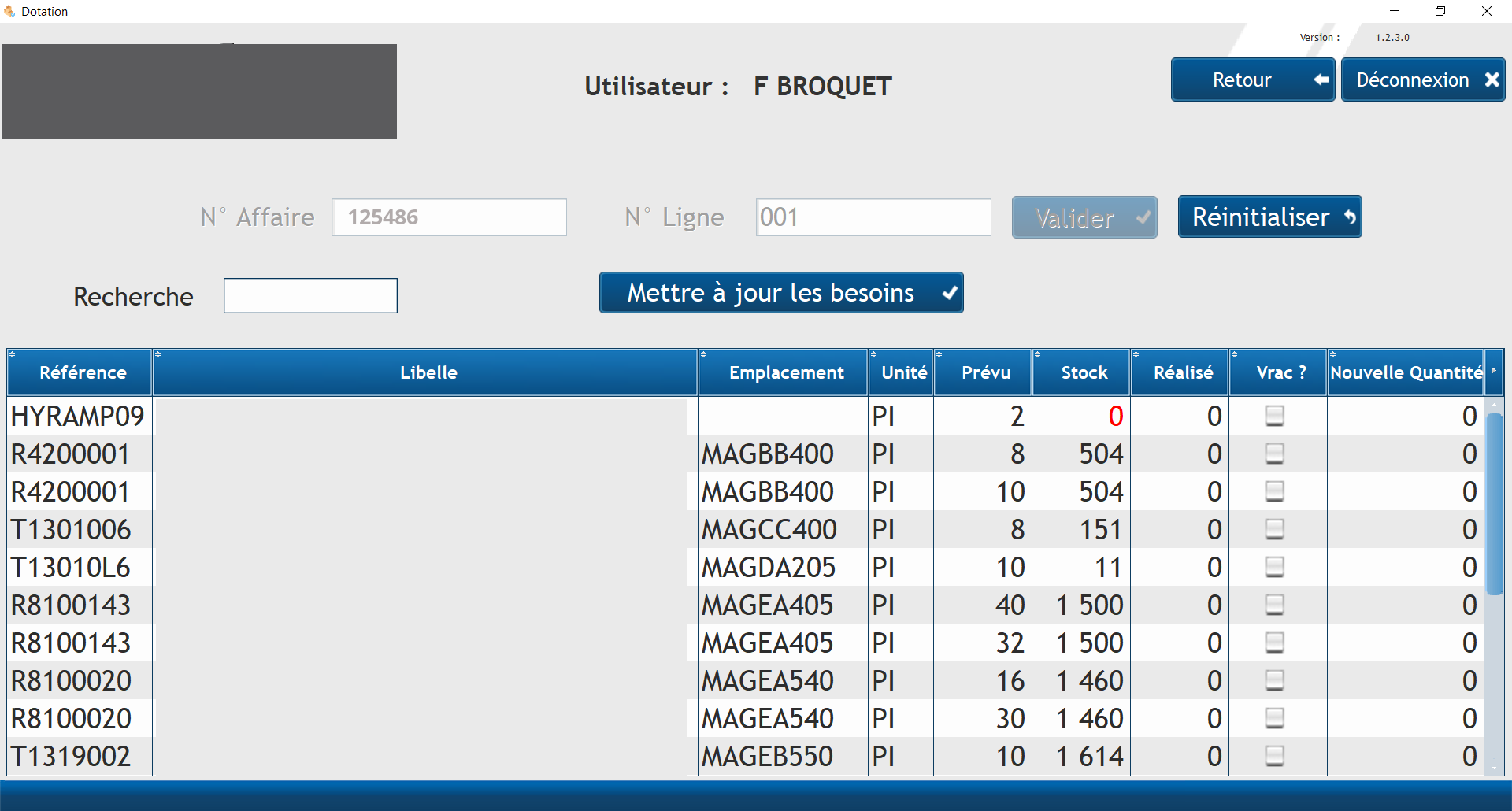1512x811 pixels.
Task: Sort by the Emplacement column header
Action: 784,372
